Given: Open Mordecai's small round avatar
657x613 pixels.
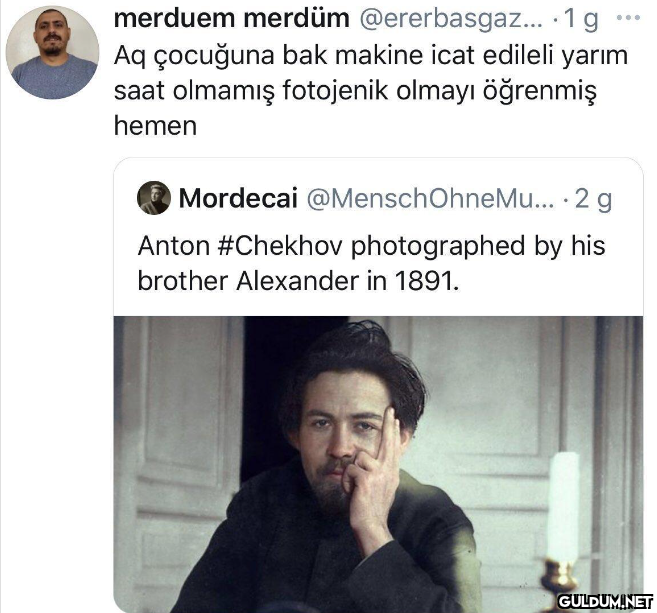Looking at the screenshot, I should pyautogui.click(x=154, y=198).
